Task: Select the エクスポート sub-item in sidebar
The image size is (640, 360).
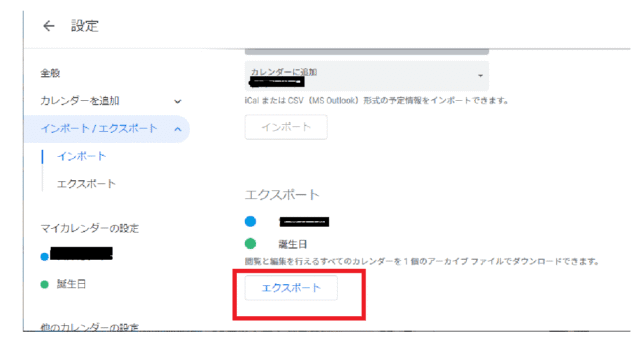Action: coord(86,184)
